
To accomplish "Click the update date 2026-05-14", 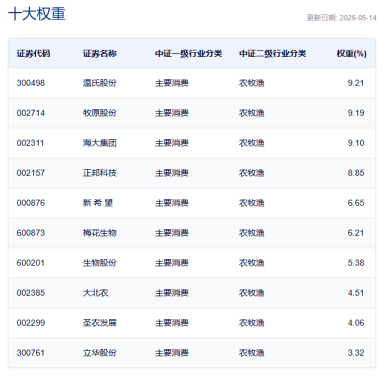I will [x=358, y=18].
